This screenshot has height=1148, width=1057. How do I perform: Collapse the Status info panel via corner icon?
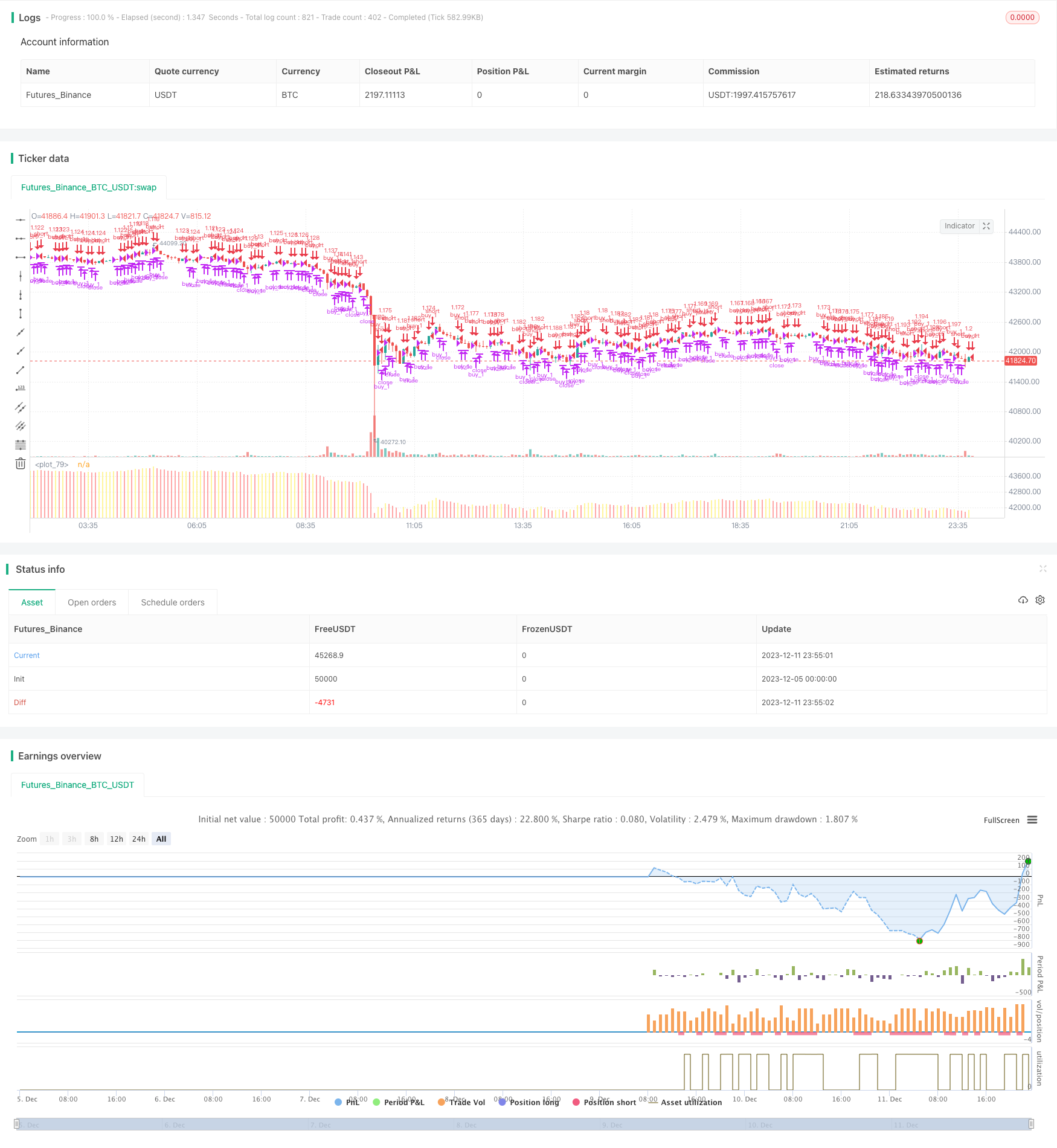click(x=1043, y=569)
